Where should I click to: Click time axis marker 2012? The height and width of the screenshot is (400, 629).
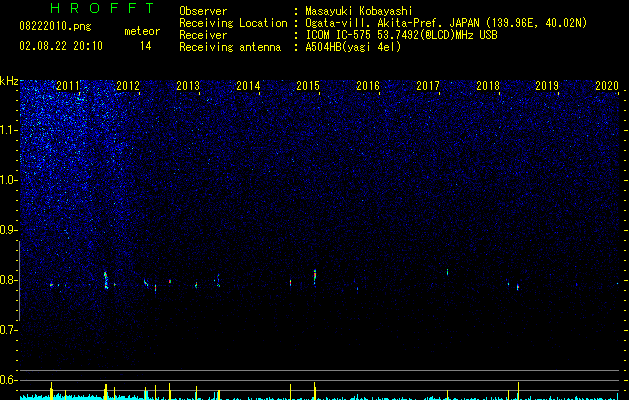(128, 86)
